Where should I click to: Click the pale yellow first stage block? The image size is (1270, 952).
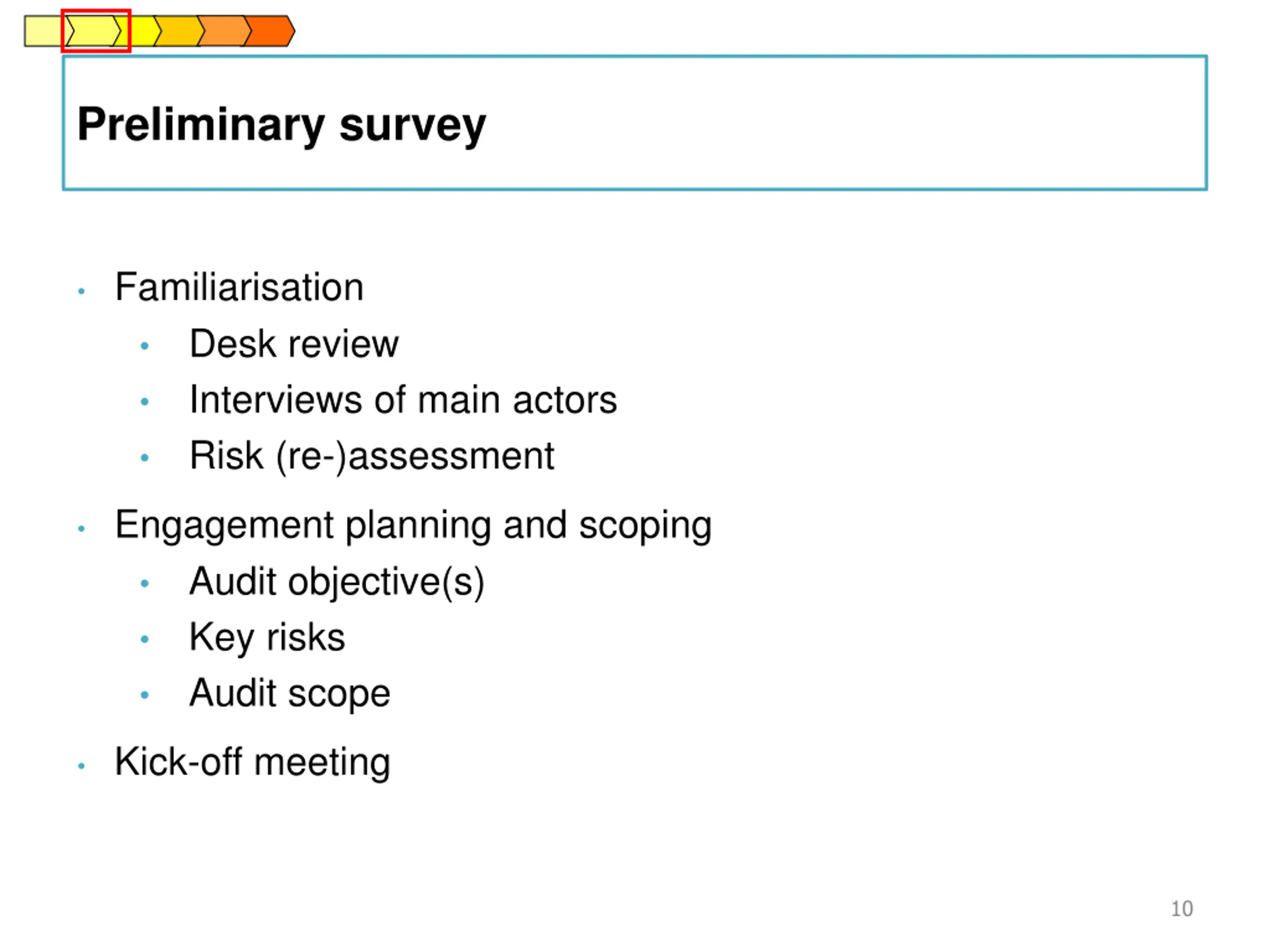(x=44, y=31)
